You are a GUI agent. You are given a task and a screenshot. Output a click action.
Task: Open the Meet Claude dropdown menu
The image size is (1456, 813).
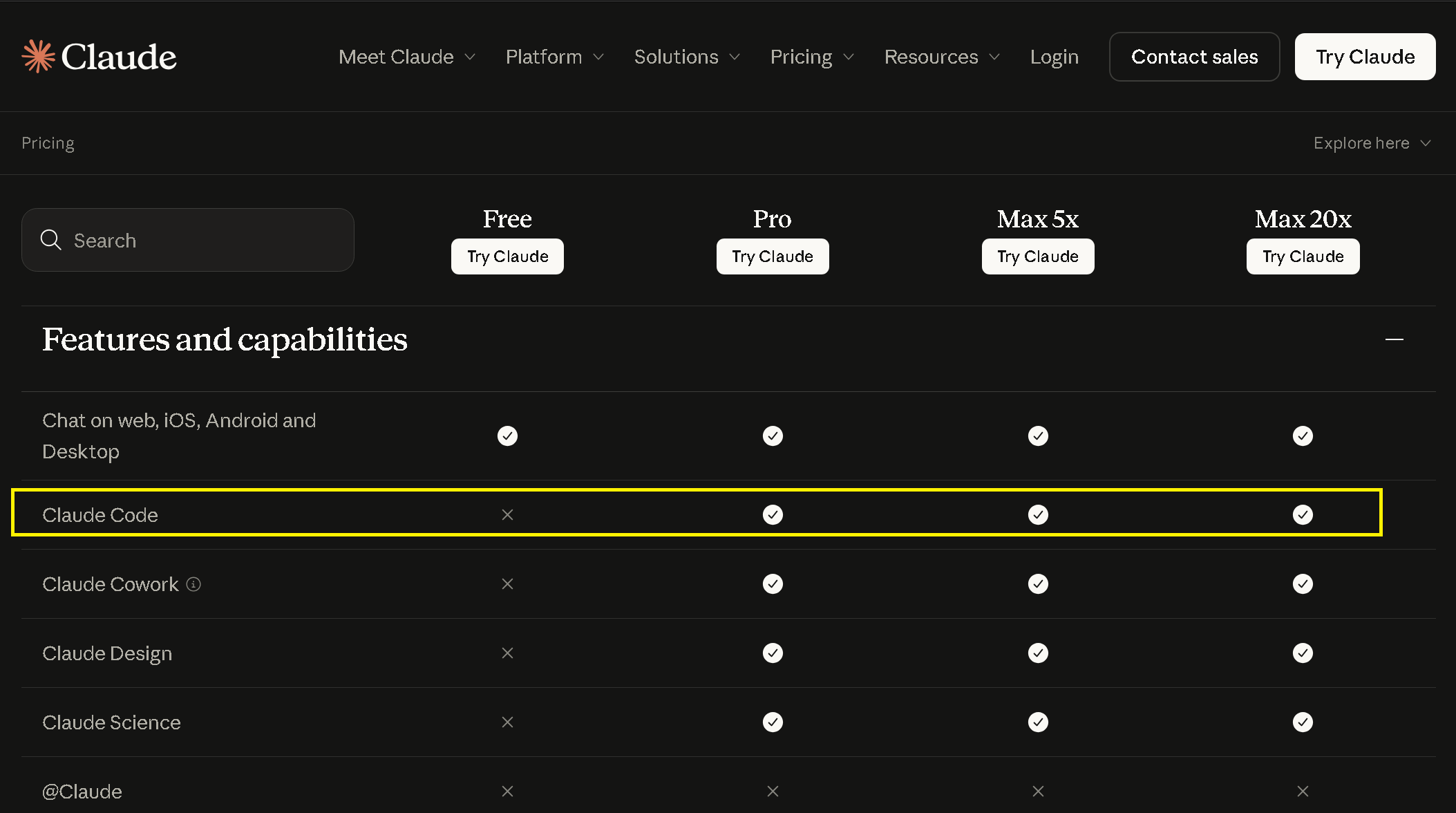[x=407, y=57]
